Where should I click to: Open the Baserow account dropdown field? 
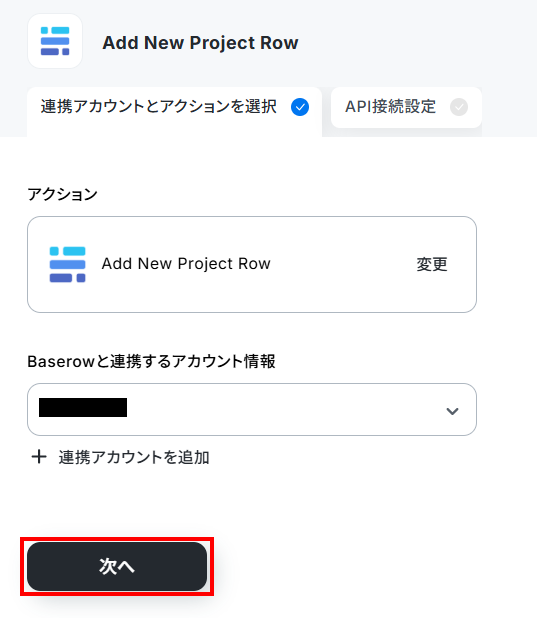point(252,410)
